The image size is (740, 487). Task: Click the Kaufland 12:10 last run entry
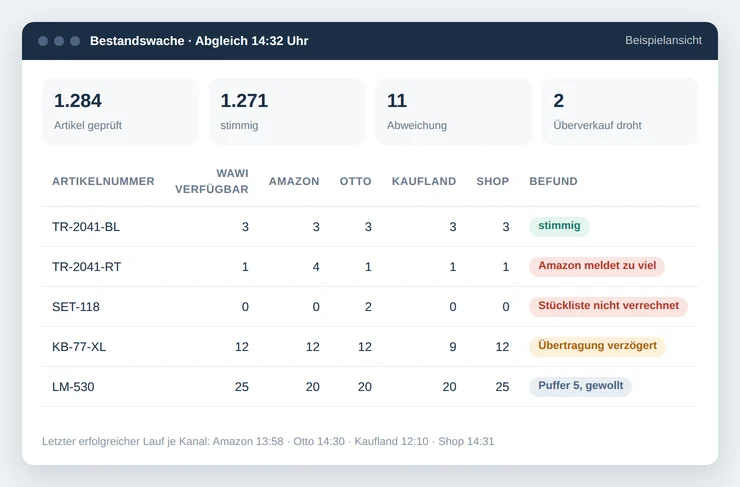click(x=391, y=442)
